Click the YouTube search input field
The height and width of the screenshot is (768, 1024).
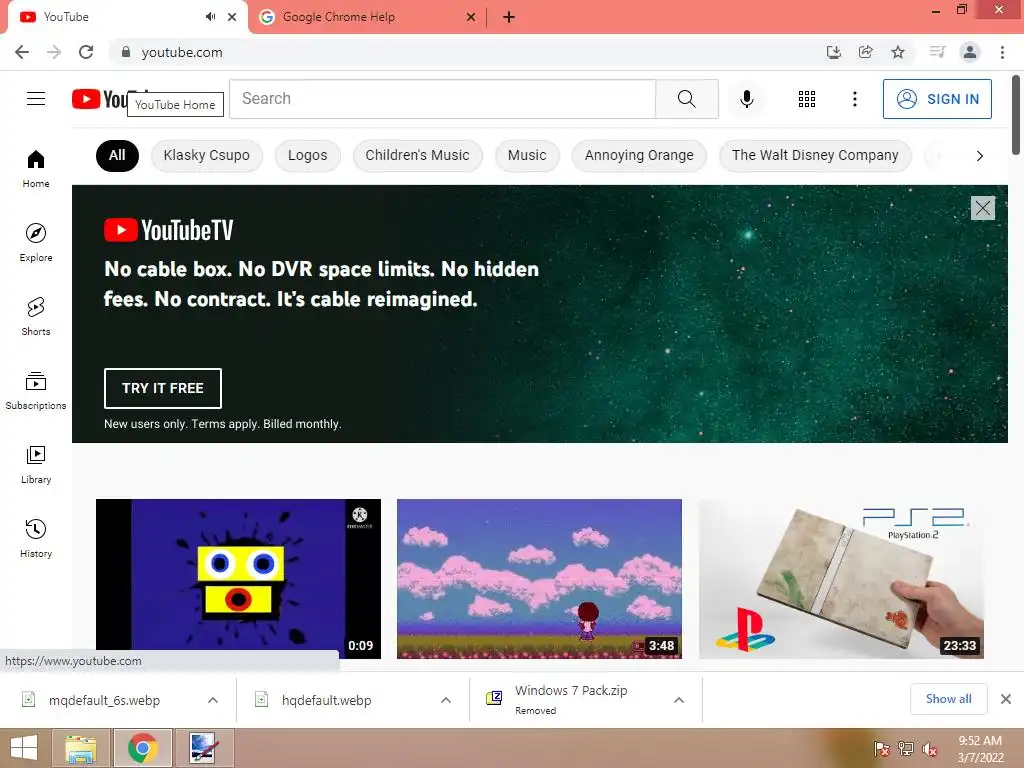442,99
